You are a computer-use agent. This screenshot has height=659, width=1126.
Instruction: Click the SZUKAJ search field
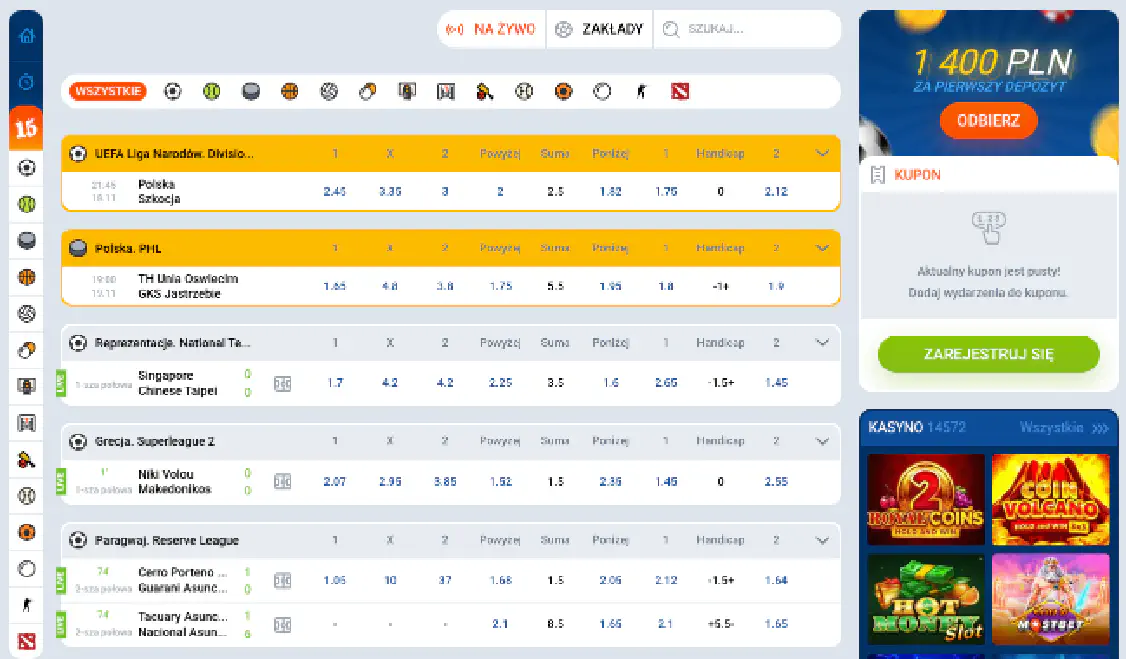[x=750, y=29]
